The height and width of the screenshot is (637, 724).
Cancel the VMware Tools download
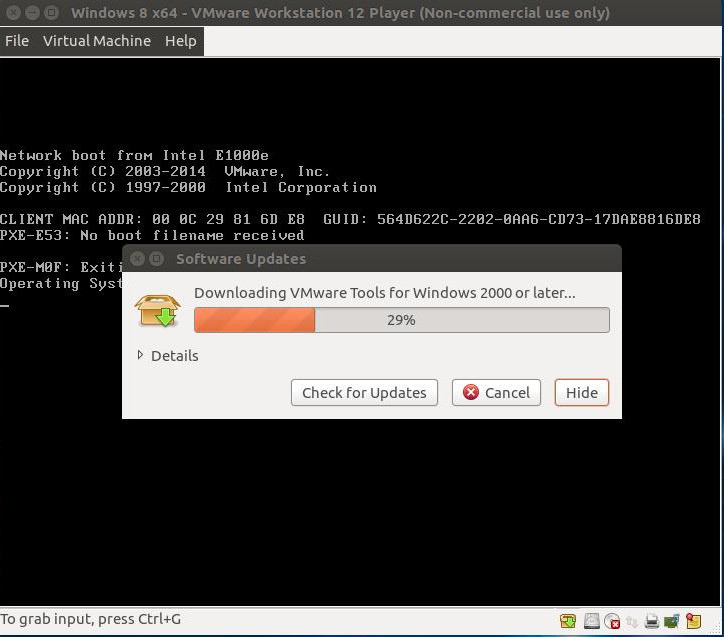pyautogui.click(x=496, y=393)
